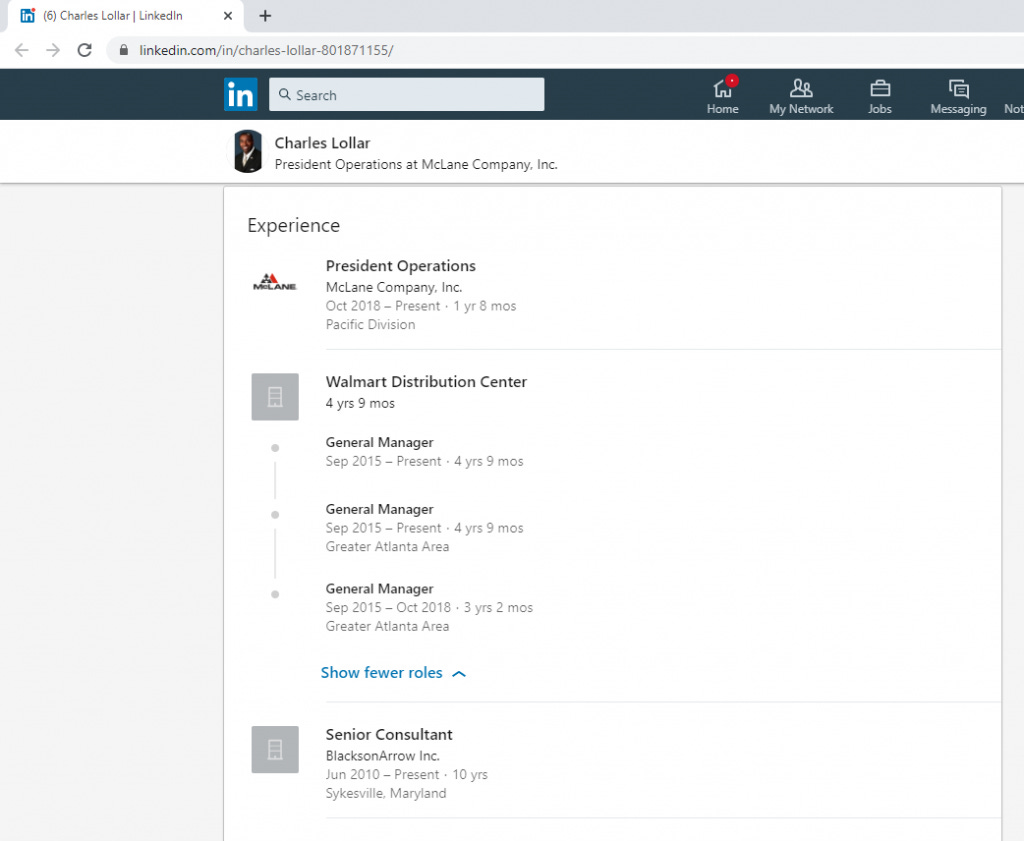Open the Senior Consultant role title
The width and height of the screenshot is (1024, 841).
[389, 735]
